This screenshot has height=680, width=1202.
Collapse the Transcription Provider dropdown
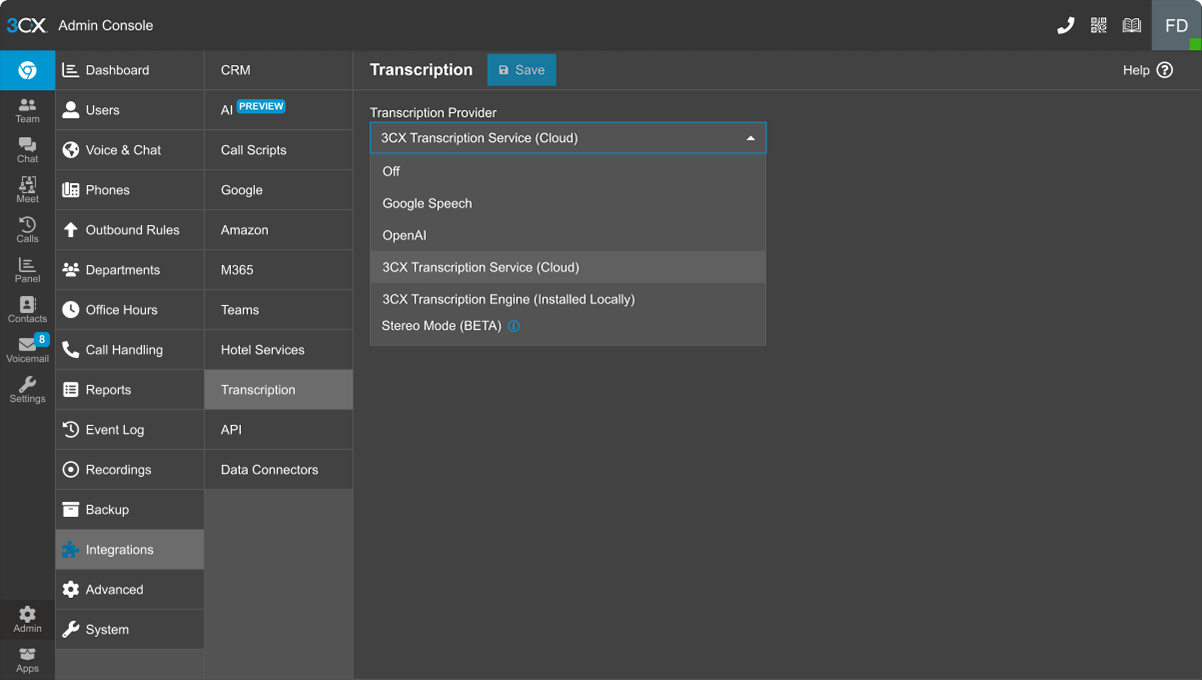click(750, 138)
